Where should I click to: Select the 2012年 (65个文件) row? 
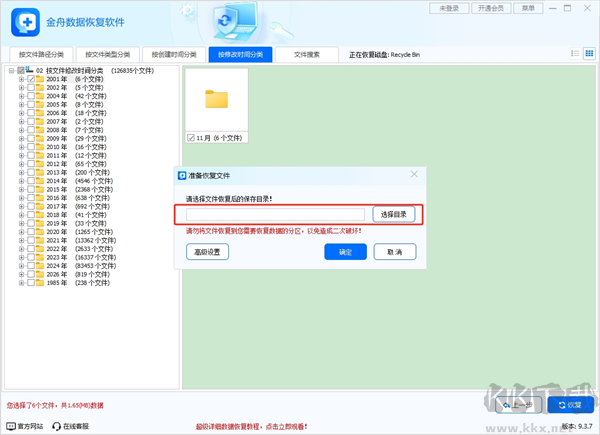pyautogui.click(x=76, y=164)
